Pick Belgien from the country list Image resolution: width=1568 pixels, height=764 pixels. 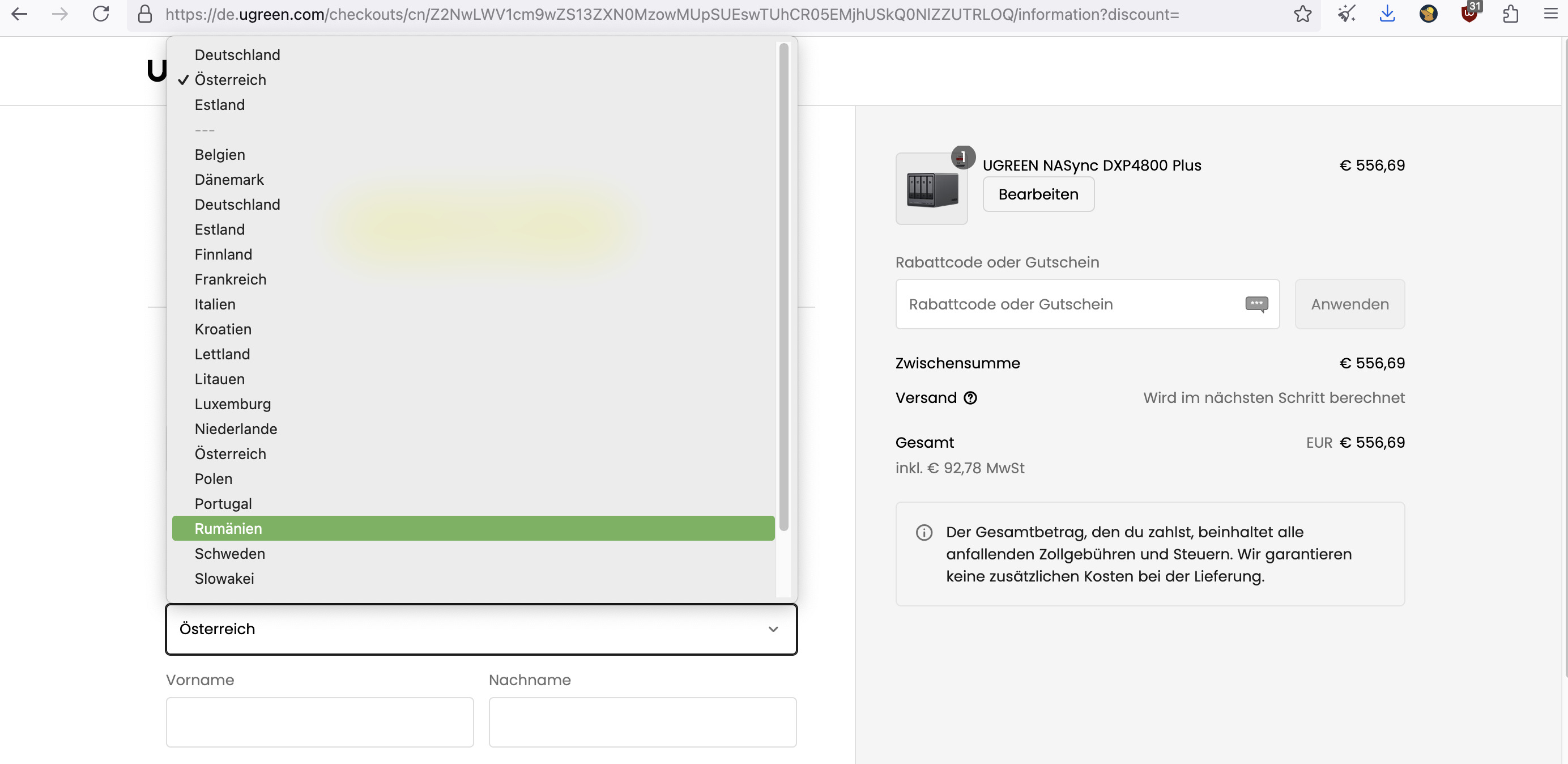click(220, 155)
